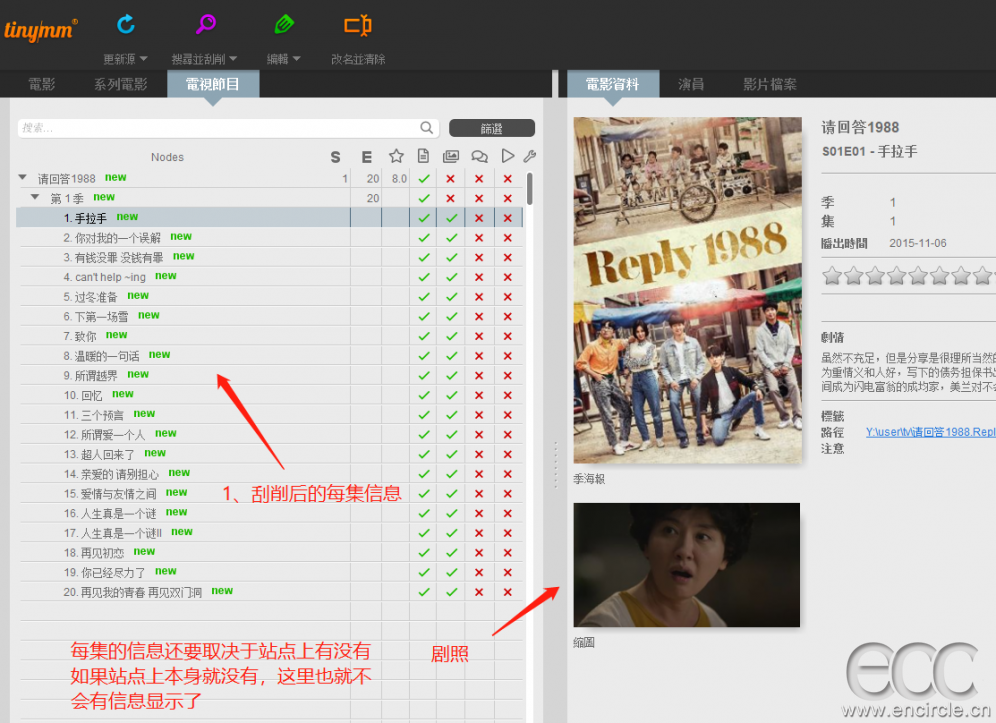Open 搜尋並刮削 dropdown menu

(204, 59)
